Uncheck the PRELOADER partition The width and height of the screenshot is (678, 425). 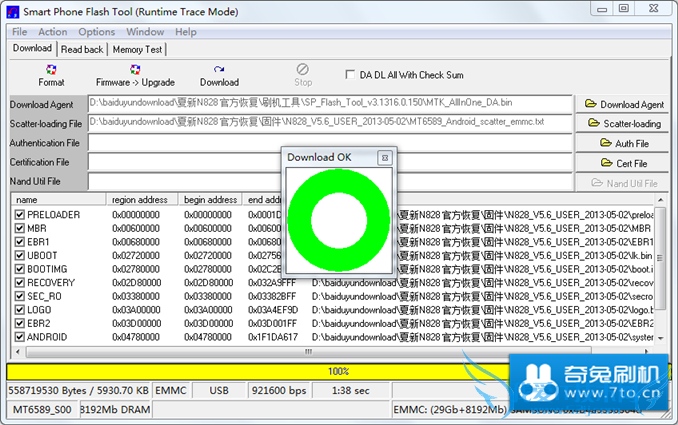[x=19, y=215]
